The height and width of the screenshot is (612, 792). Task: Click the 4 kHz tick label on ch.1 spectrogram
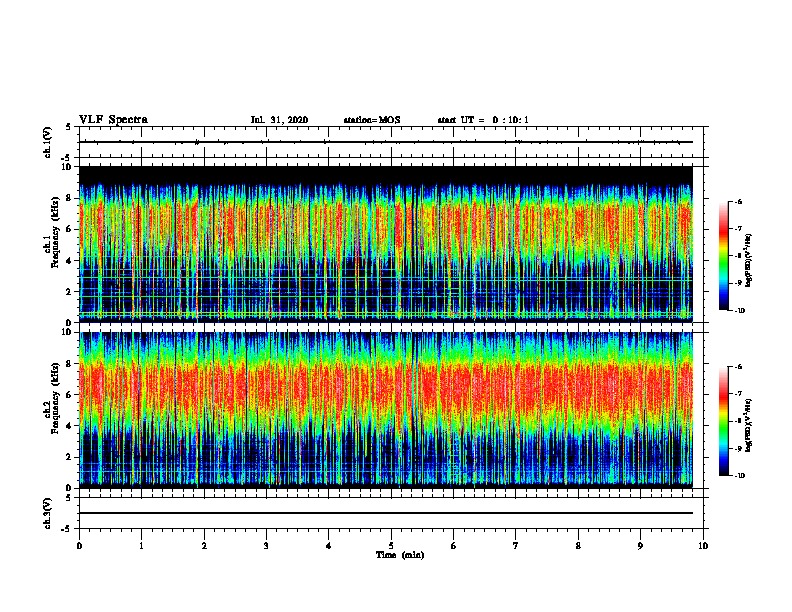[x=69, y=261]
